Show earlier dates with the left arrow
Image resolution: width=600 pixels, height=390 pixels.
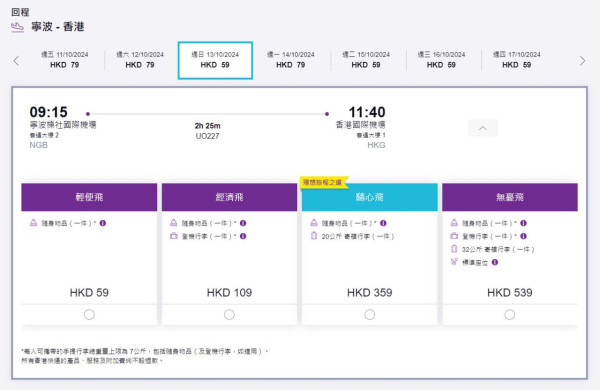coord(16,60)
